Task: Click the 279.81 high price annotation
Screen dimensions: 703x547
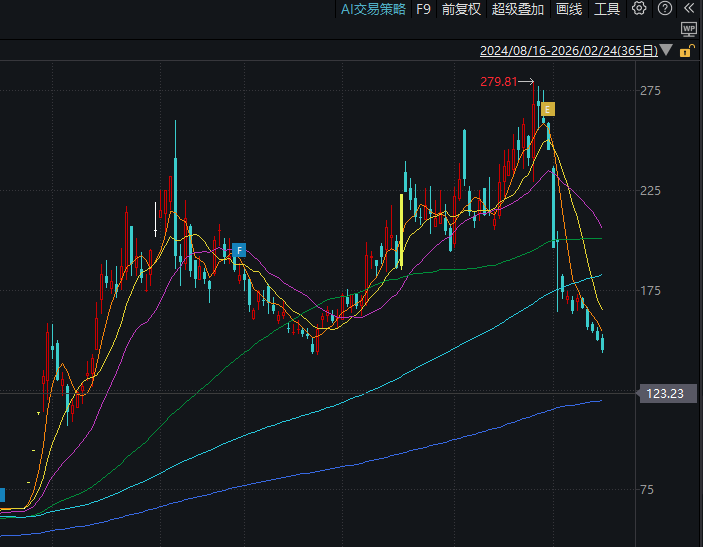Action: [x=499, y=82]
